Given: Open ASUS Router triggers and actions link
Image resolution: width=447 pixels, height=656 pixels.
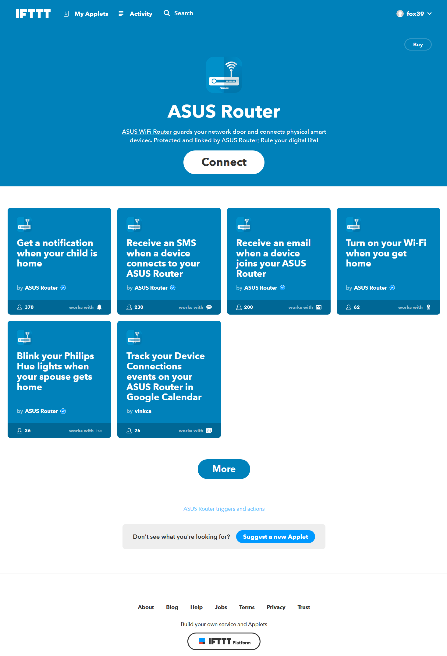Looking at the screenshot, I should (x=224, y=509).
